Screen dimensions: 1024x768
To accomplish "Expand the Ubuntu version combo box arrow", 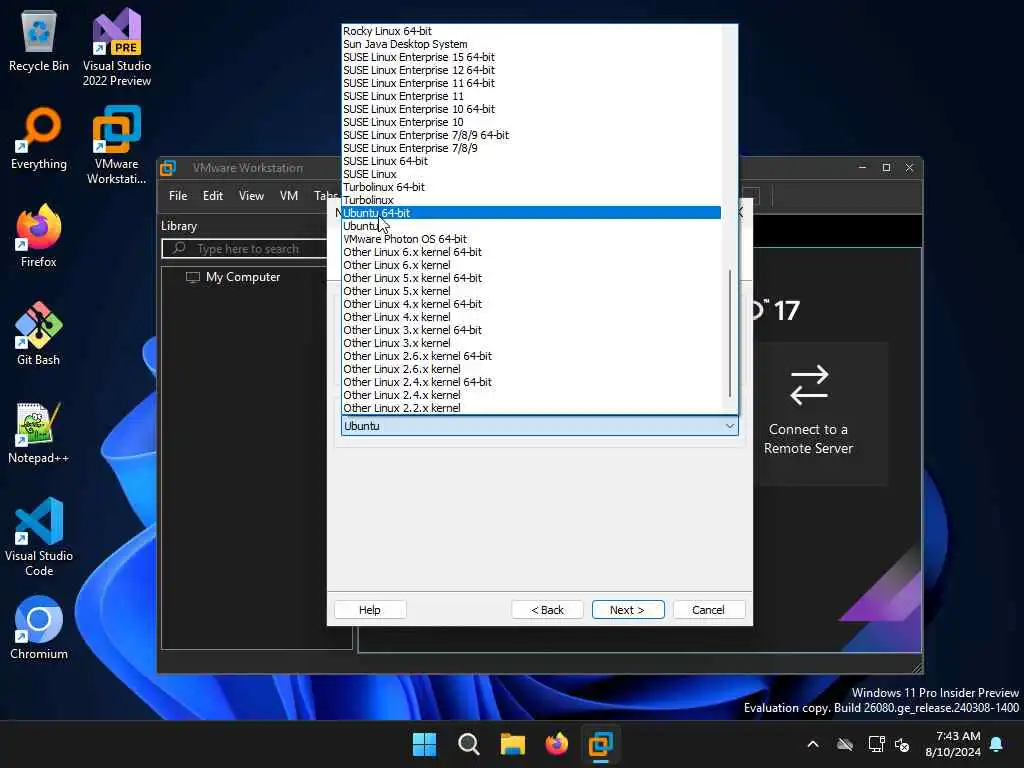I will pos(729,426).
